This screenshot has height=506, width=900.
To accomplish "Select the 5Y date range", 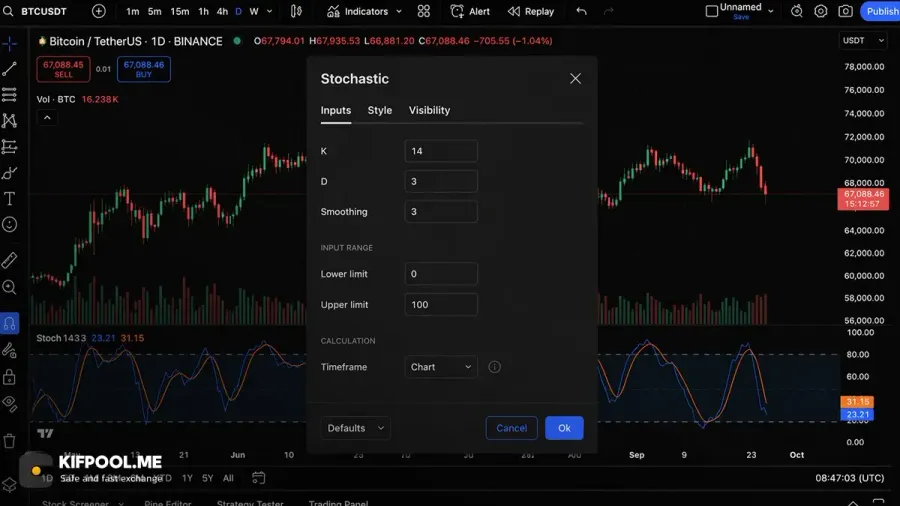I will click(208, 478).
